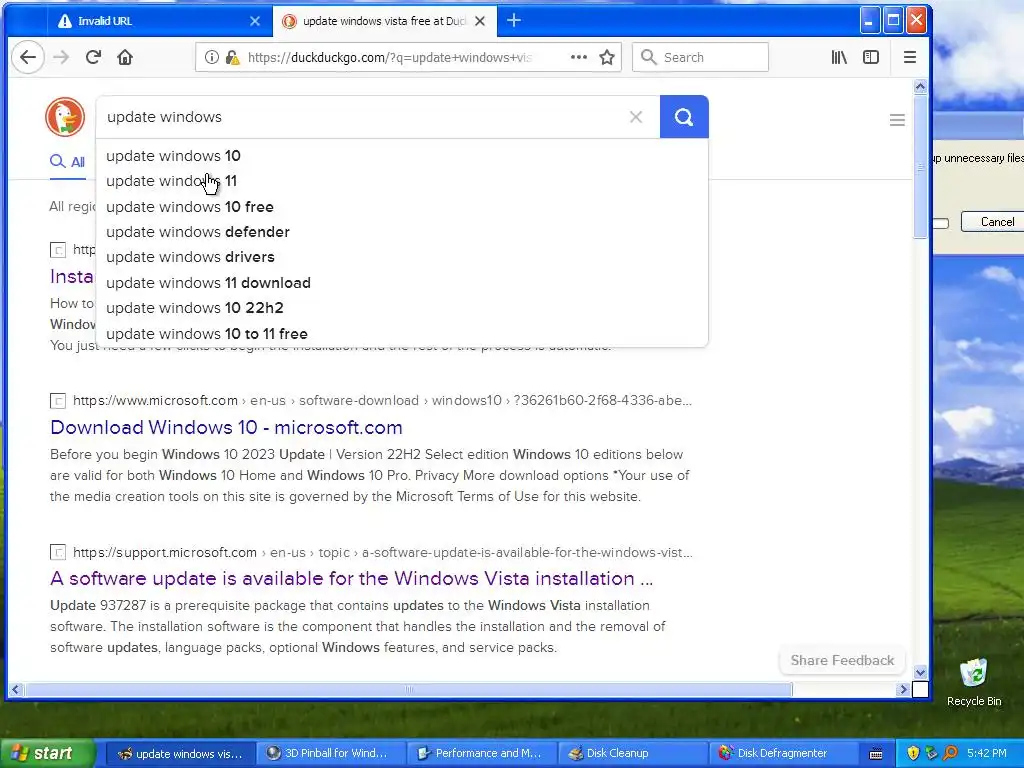The height and width of the screenshot is (768, 1024).
Task: Click the vertical scrollbar down arrow
Action: click(x=920, y=673)
